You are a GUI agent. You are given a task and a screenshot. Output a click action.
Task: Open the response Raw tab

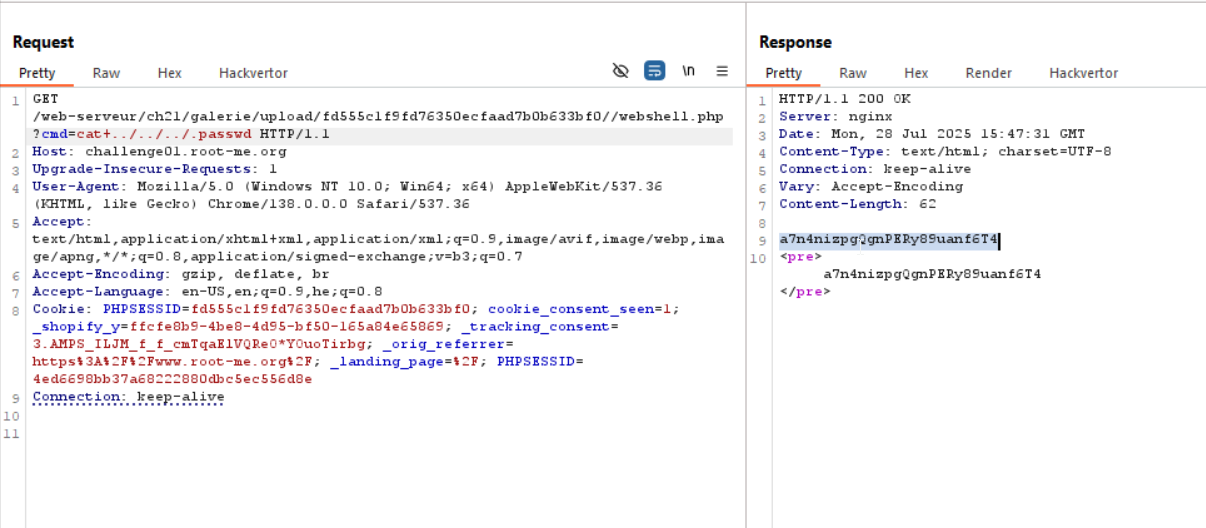coord(852,73)
